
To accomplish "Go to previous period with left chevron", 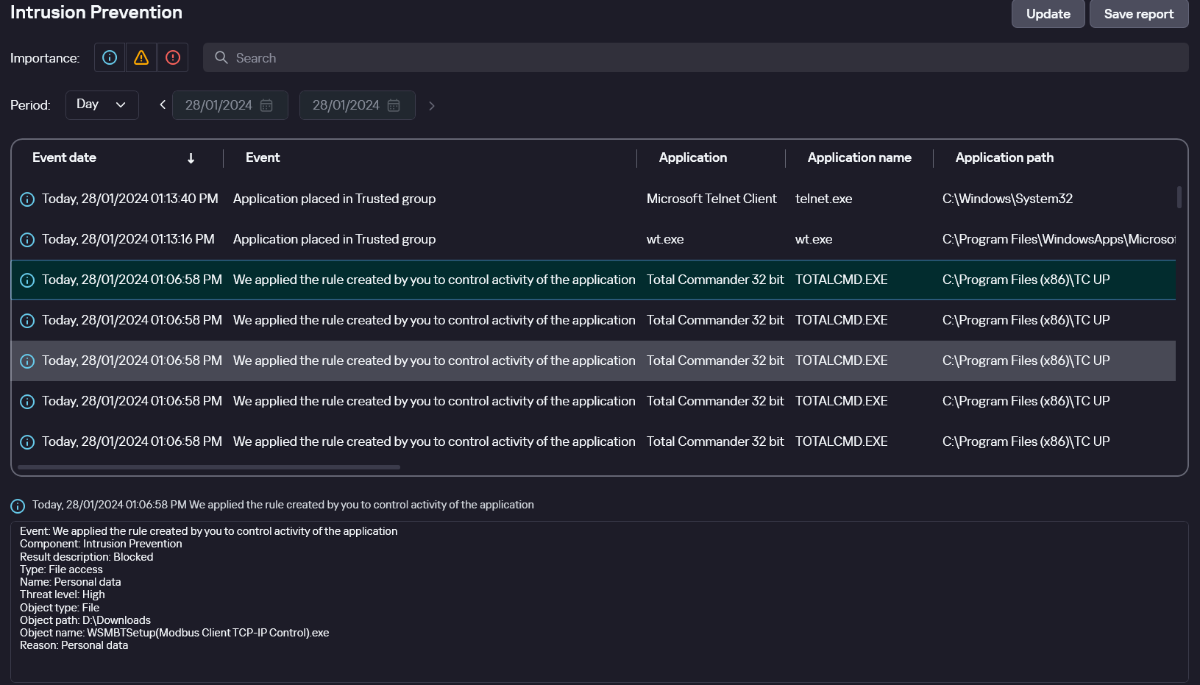I will (163, 105).
